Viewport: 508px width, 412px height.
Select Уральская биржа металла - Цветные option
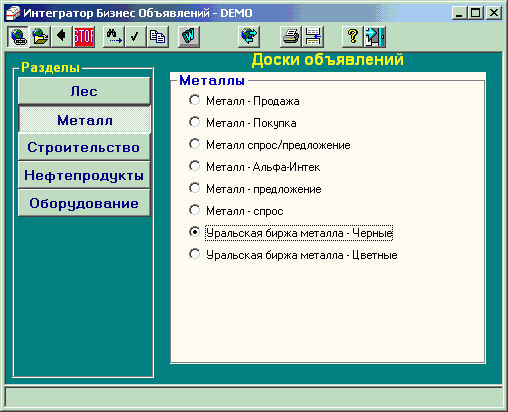[293, 255]
